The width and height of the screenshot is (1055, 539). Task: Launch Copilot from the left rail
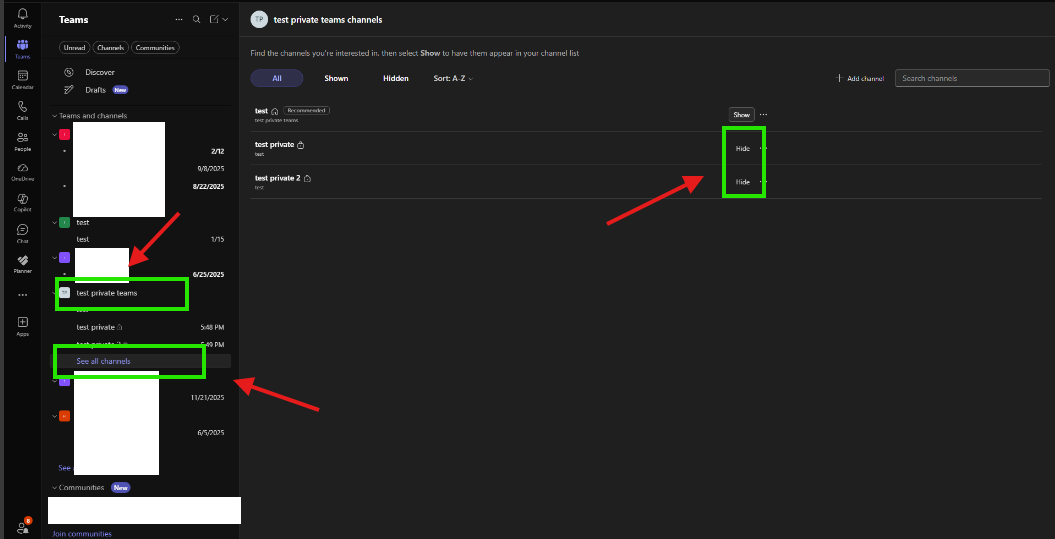[x=22, y=202]
